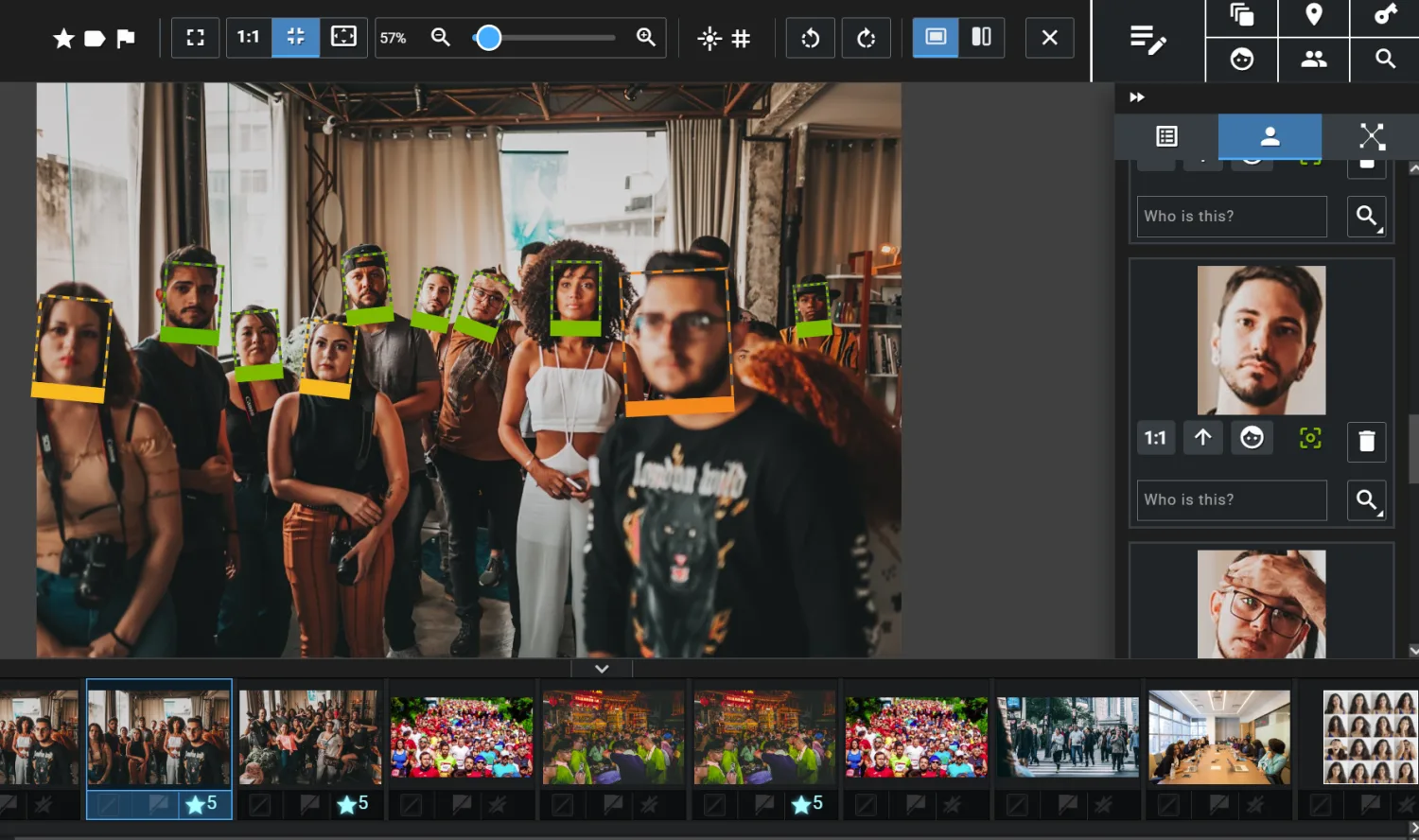This screenshot has width=1419, height=840.
Task: Select the person faces tab
Action: coord(1270,137)
